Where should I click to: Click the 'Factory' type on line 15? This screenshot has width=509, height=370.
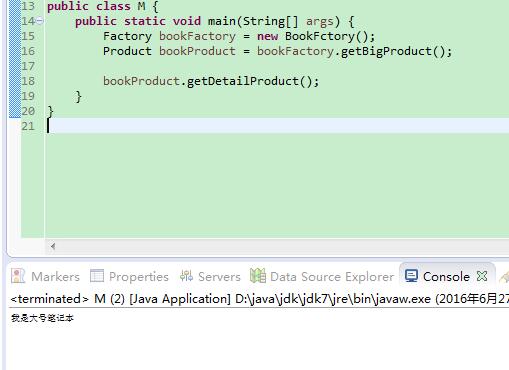[x=127, y=36]
